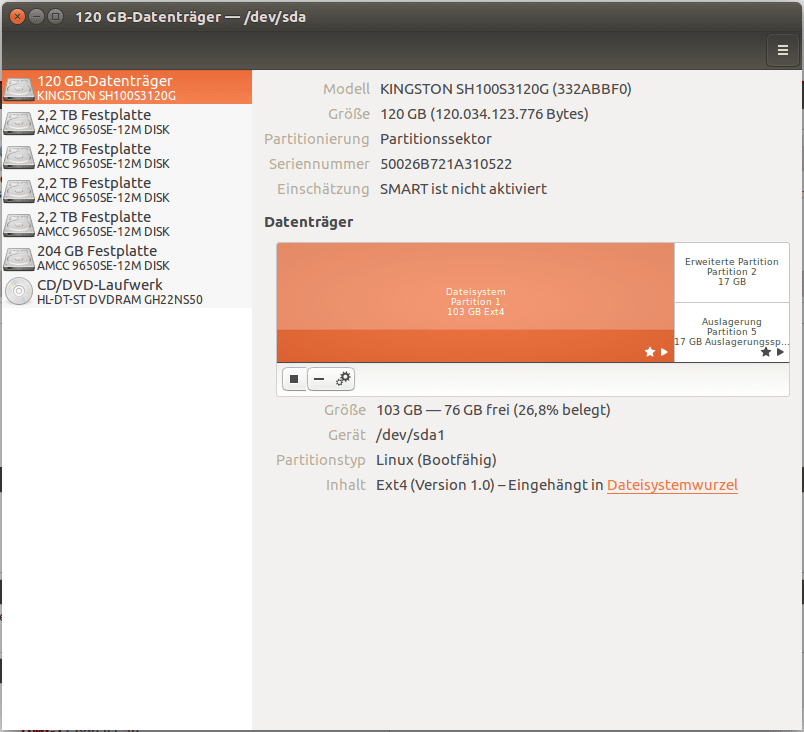Click the CD/DVD-Laufwerk disc icon
Image resolution: width=804 pixels, height=732 pixels.
coord(19,291)
